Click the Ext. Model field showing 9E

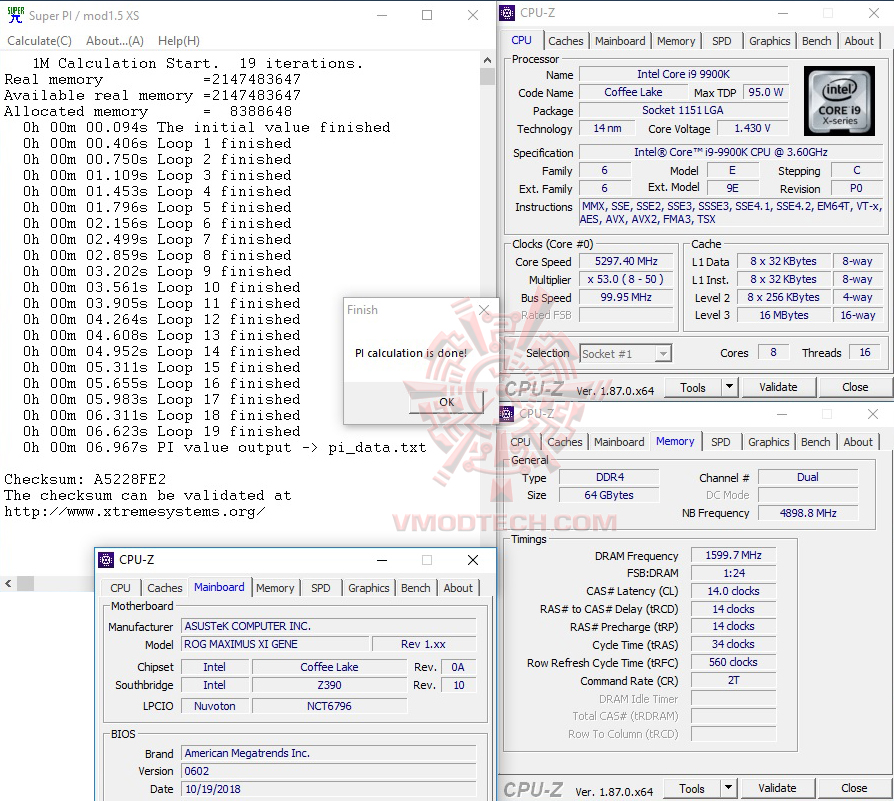734,188
